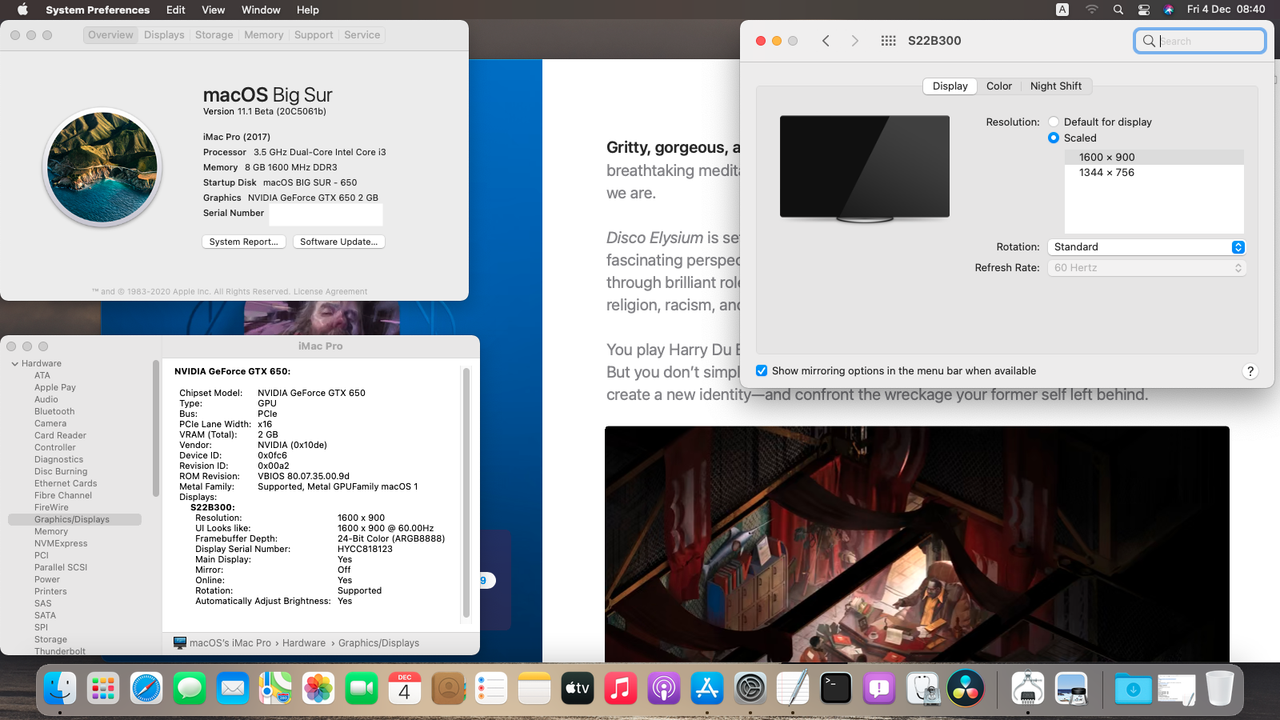Open Refresh Rate 60 Hertz dropdown
This screenshot has width=1280, height=720.
pos(1146,268)
